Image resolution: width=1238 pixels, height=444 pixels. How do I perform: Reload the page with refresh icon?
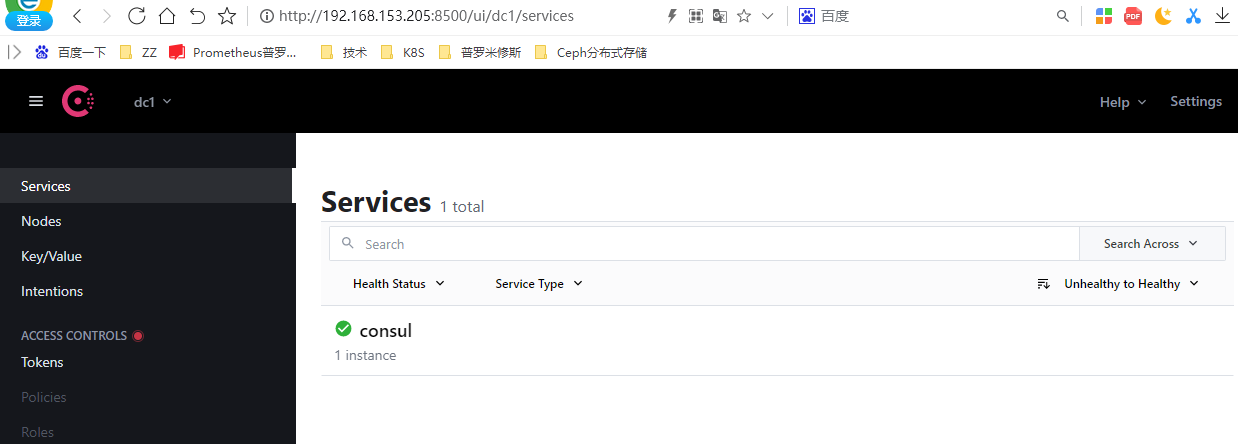137,16
